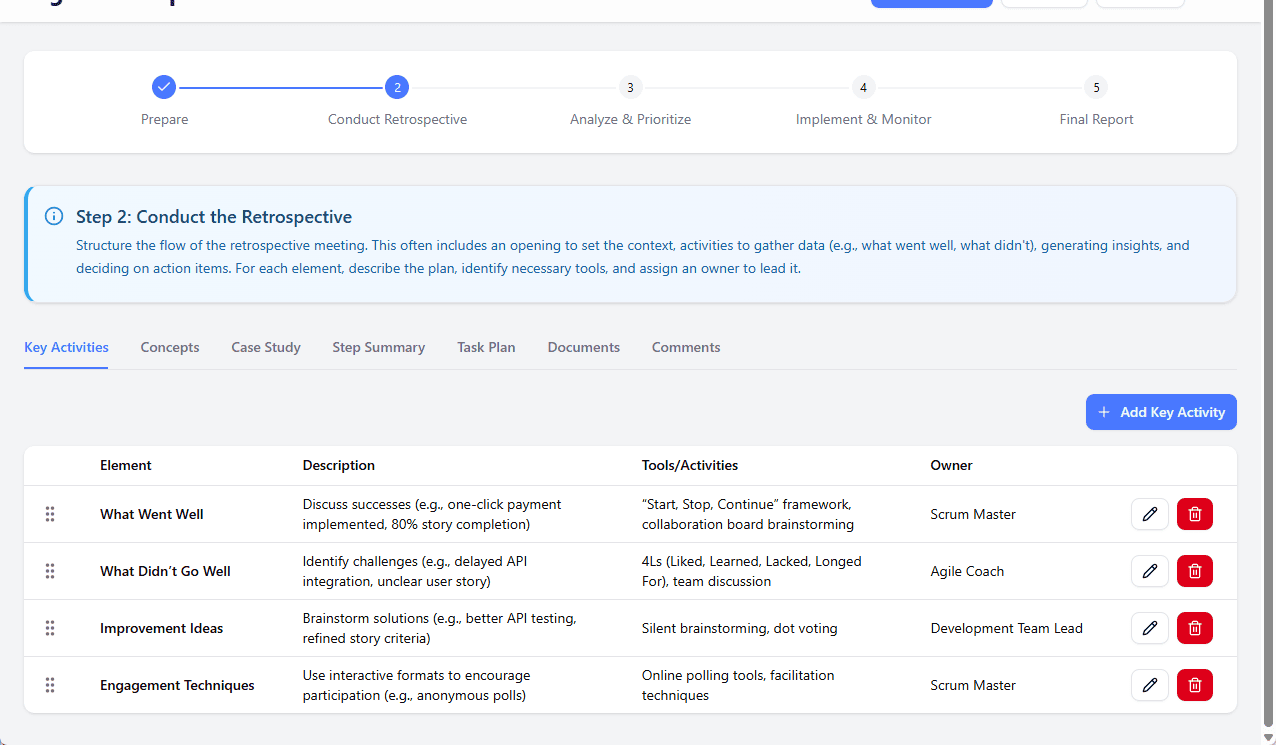
Task: Click the vertical scrollbar down arrow
Action: pos(1268,737)
